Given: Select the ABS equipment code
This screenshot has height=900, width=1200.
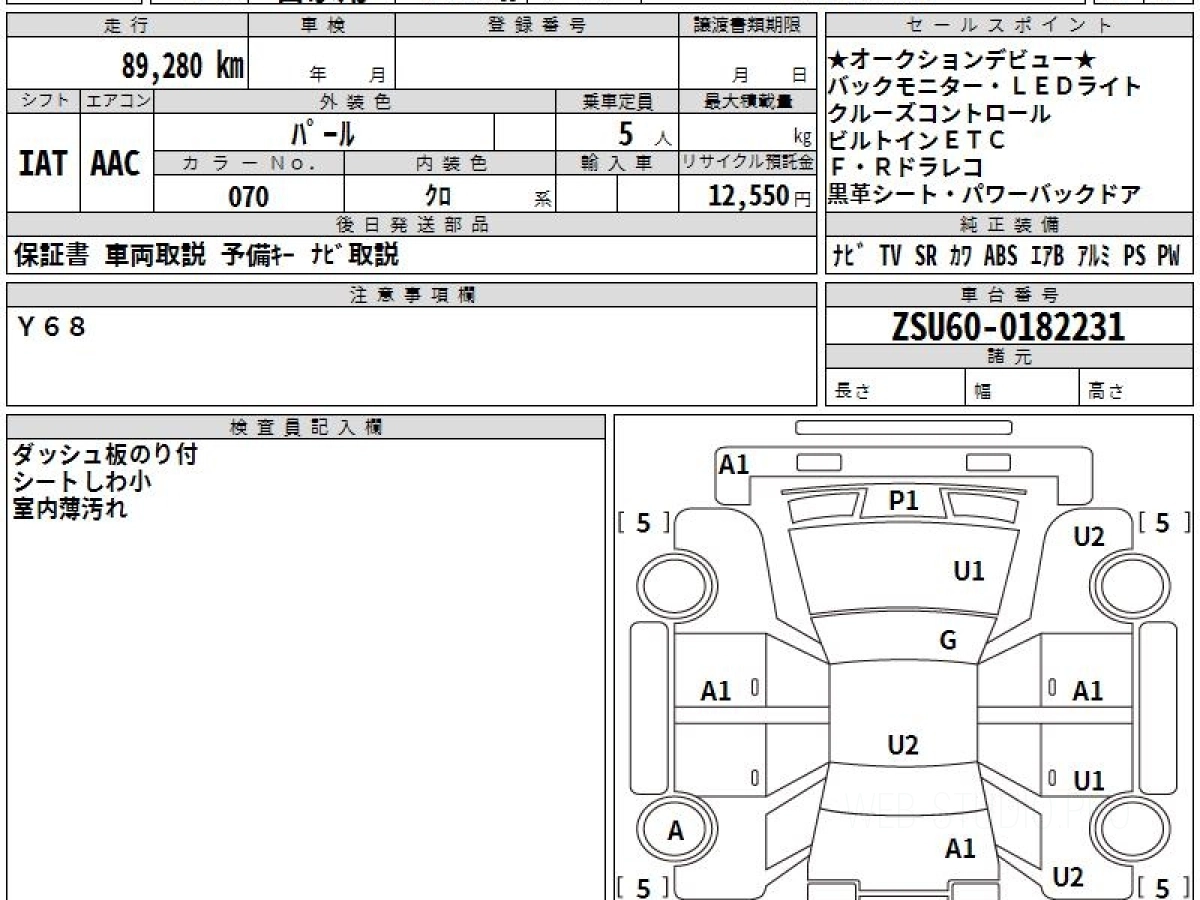Looking at the screenshot, I should click(1000, 256).
